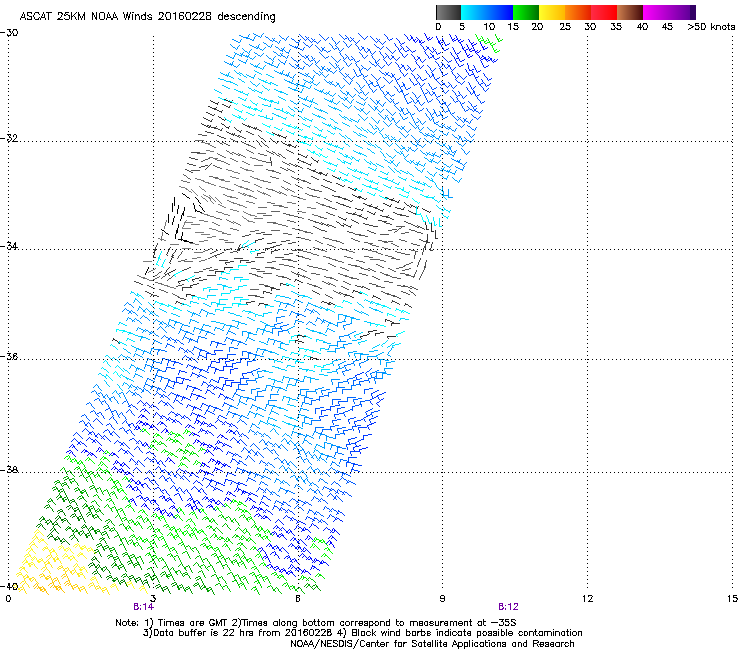The height and width of the screenshot is (650, 740).
Task: Click the gray 0–5 knots color bar segment
Action: click(448, 12)
